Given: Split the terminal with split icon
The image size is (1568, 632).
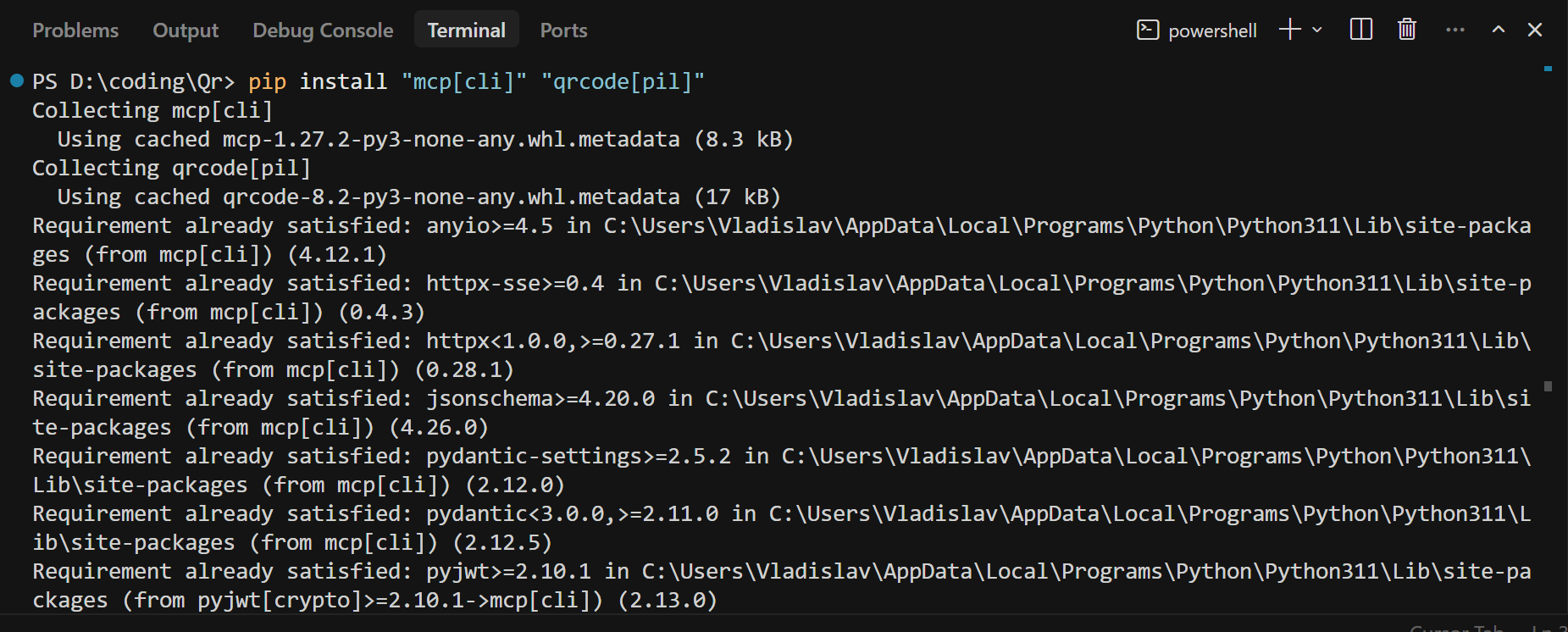Looking at the screenshot, I should pyautogui.click(x=1361, y=30).
